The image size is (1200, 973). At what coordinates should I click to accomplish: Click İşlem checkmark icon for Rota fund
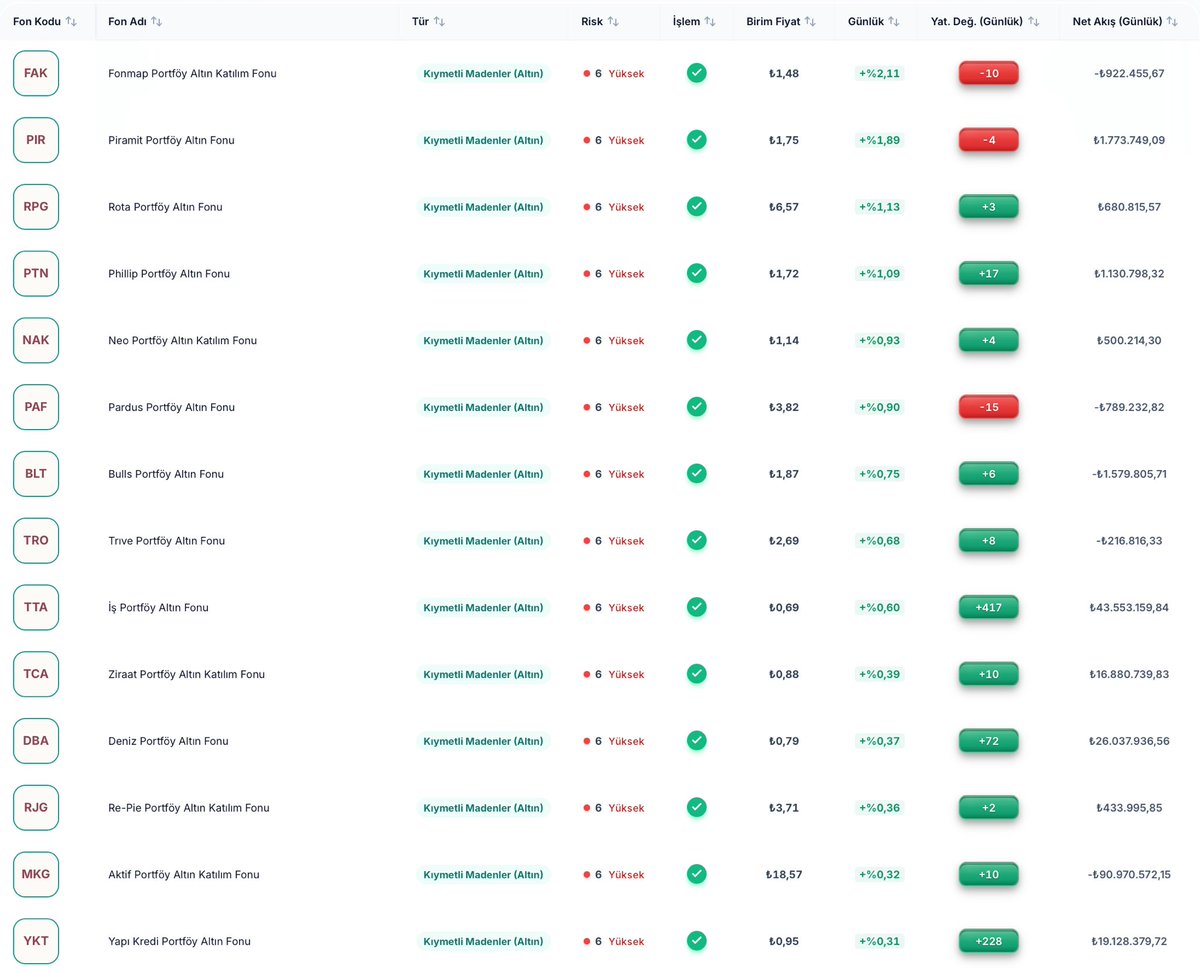point(697,206)
